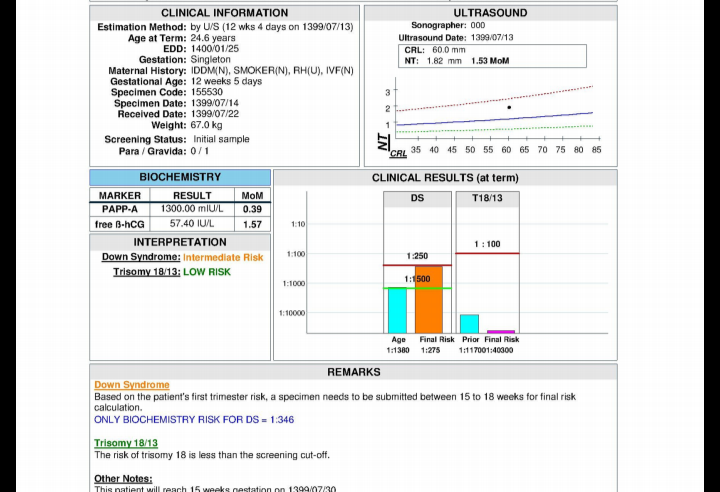This screenshot has width=720, height=492.
Task: Click the 1:250 cutoff label in DS column
Action: pyautogui.click(x=417, y=256)
